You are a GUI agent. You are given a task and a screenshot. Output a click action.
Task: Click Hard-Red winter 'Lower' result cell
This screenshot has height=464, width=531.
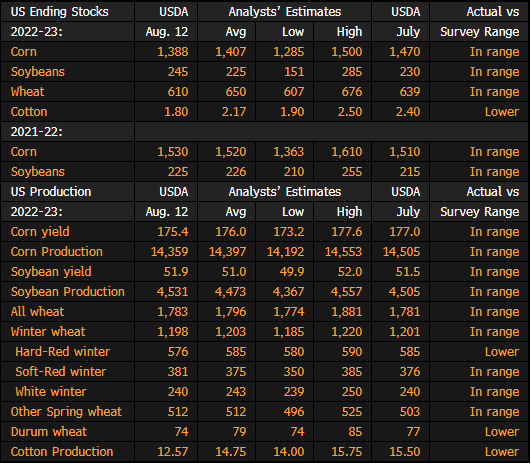(502, 352)
